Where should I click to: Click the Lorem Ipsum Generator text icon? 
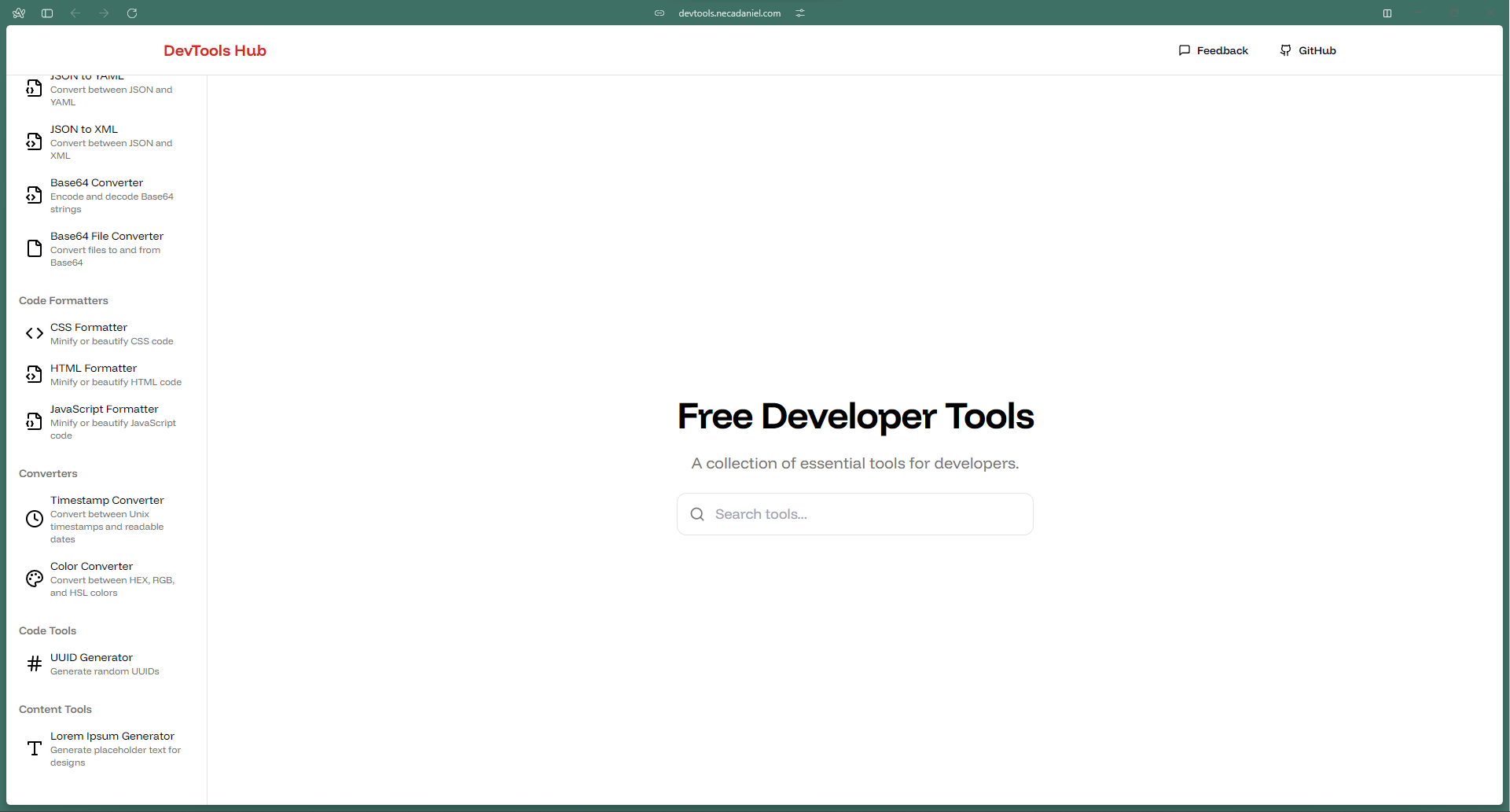pos(34,748)
